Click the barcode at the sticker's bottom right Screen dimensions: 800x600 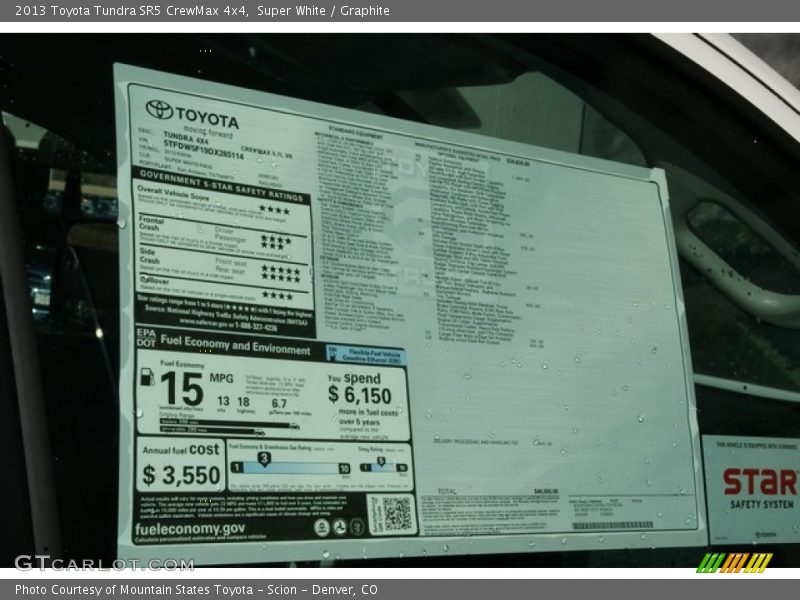[x=612, y=525]
